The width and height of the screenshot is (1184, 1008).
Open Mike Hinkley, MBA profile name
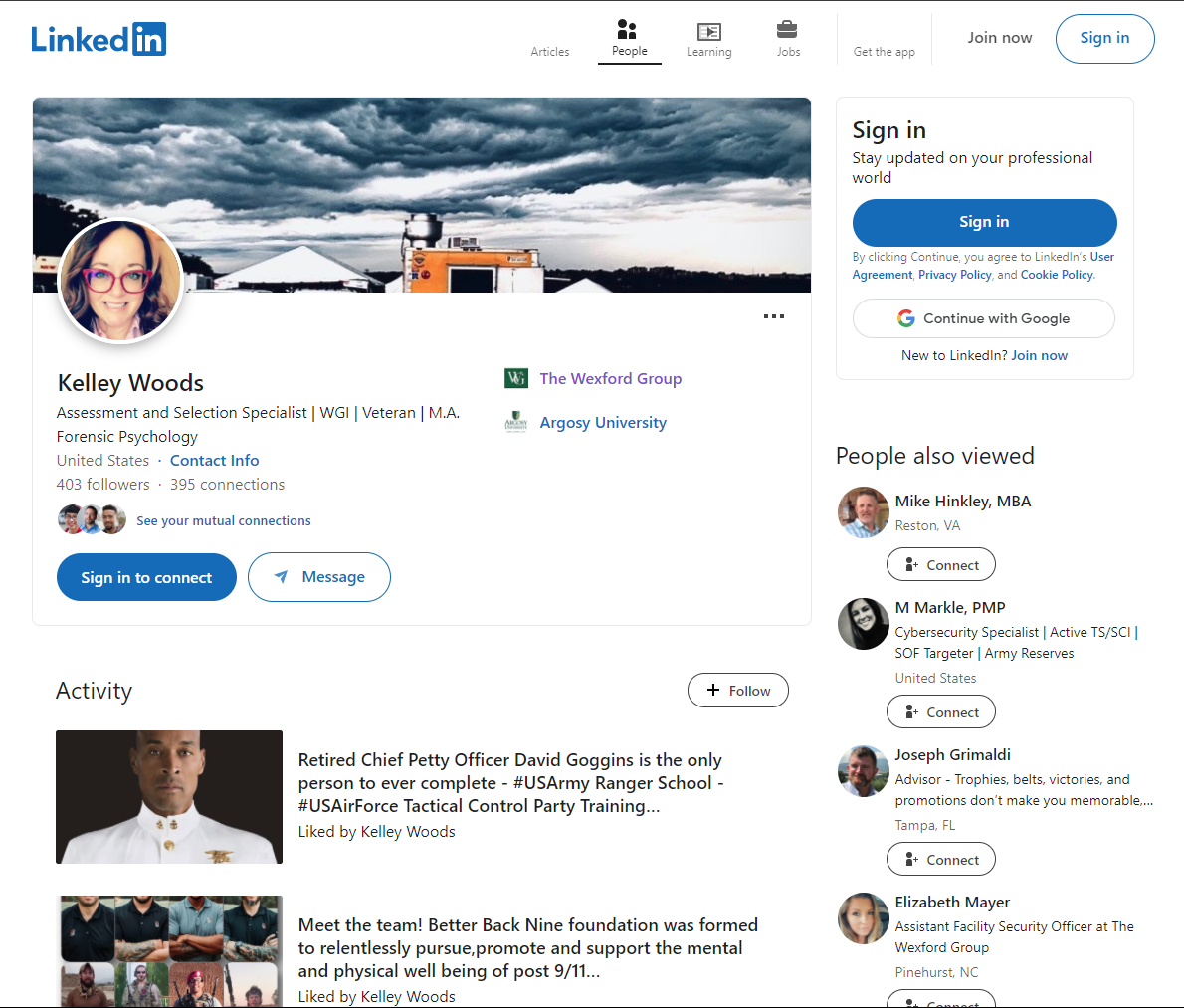point(963,502)
